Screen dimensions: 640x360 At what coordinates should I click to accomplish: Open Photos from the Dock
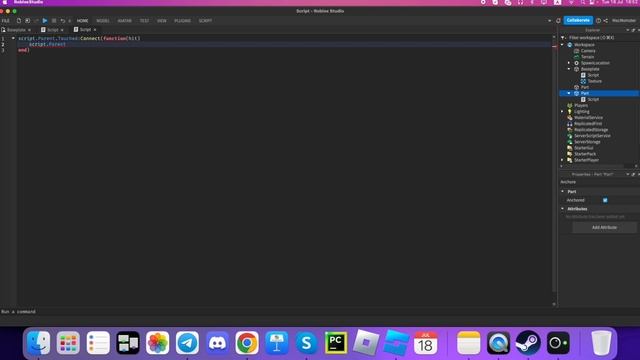158,343
